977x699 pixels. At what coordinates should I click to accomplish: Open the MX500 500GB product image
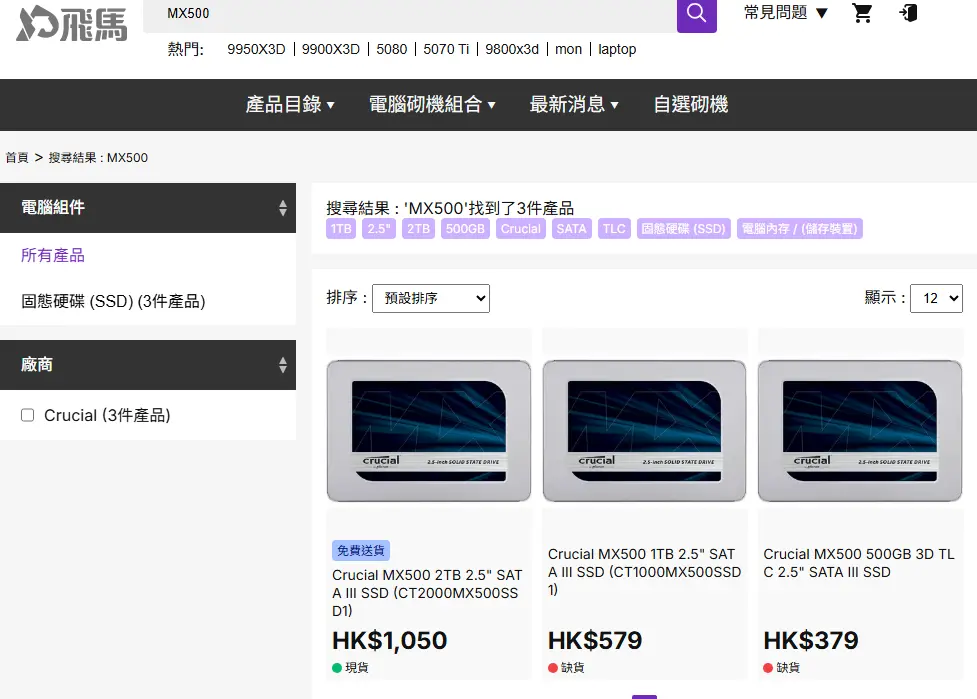pyautogui.click(x=860, y=430)
